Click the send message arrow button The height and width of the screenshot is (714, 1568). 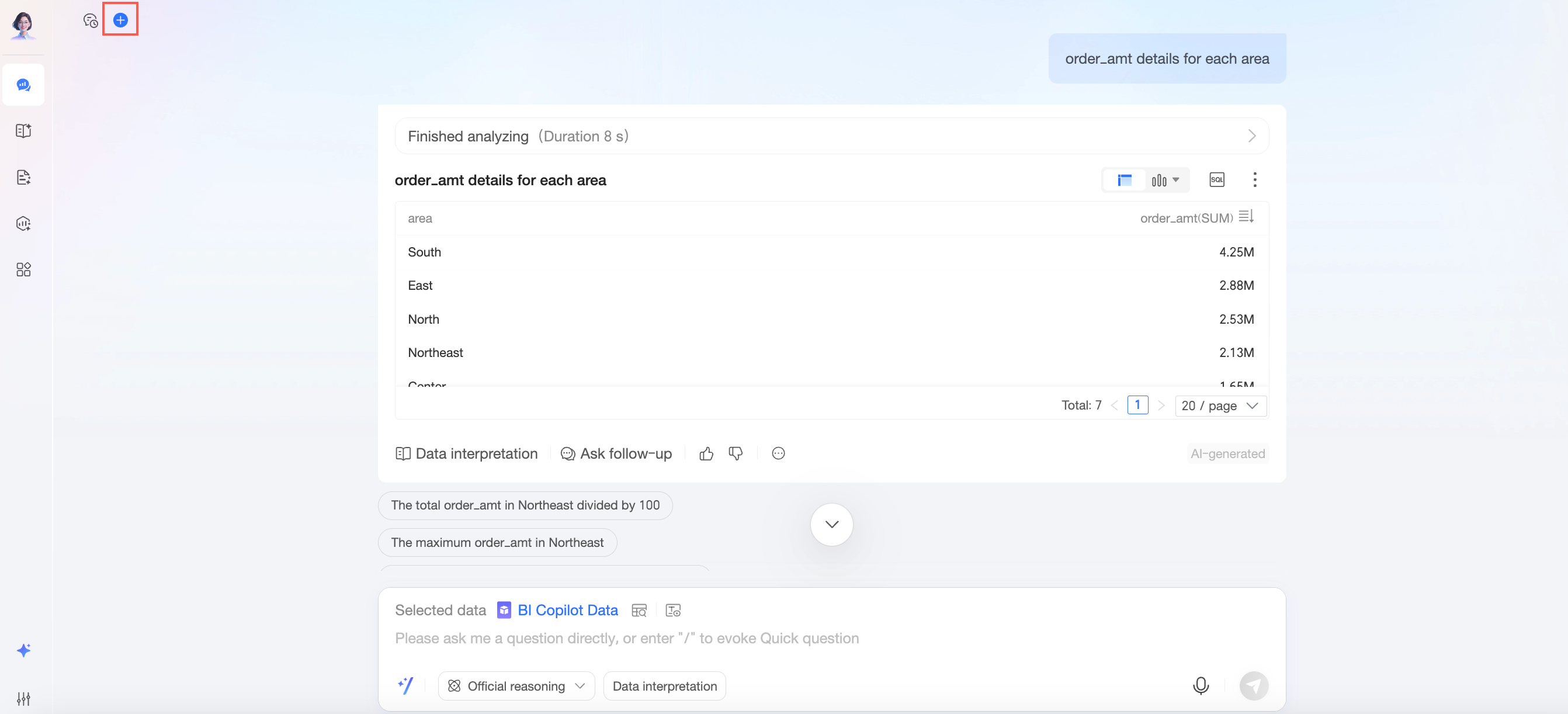coord(1253,685)
